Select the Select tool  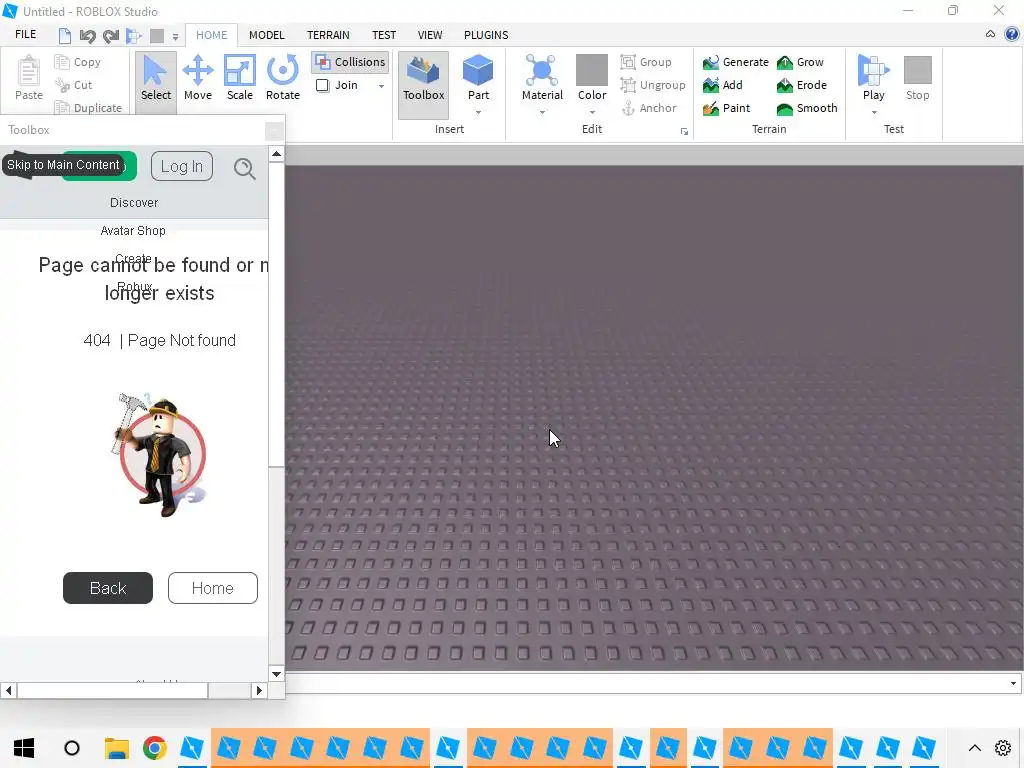pos(155,78)
